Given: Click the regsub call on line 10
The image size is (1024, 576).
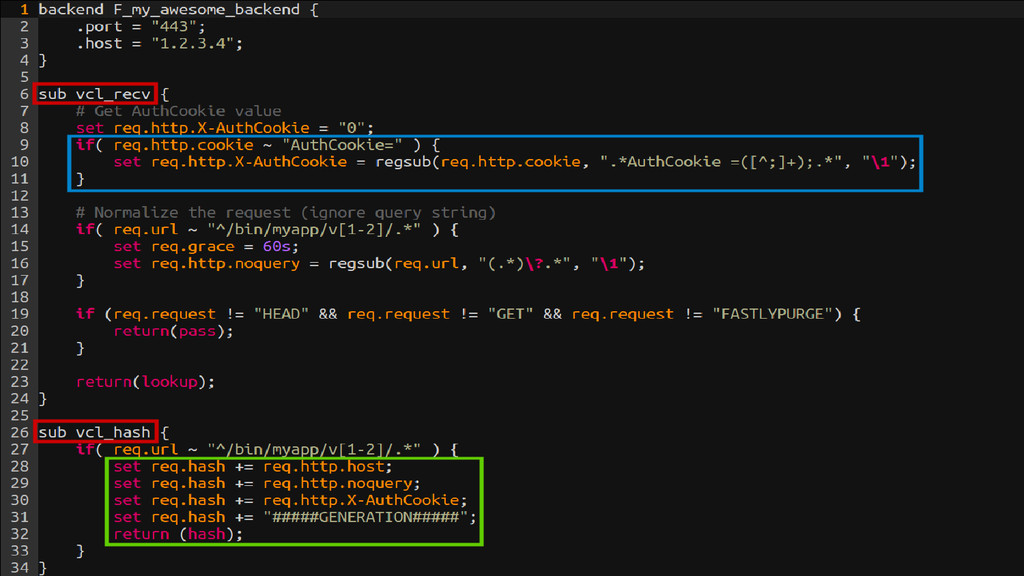Looking at the screenshot, I should 402,162.
